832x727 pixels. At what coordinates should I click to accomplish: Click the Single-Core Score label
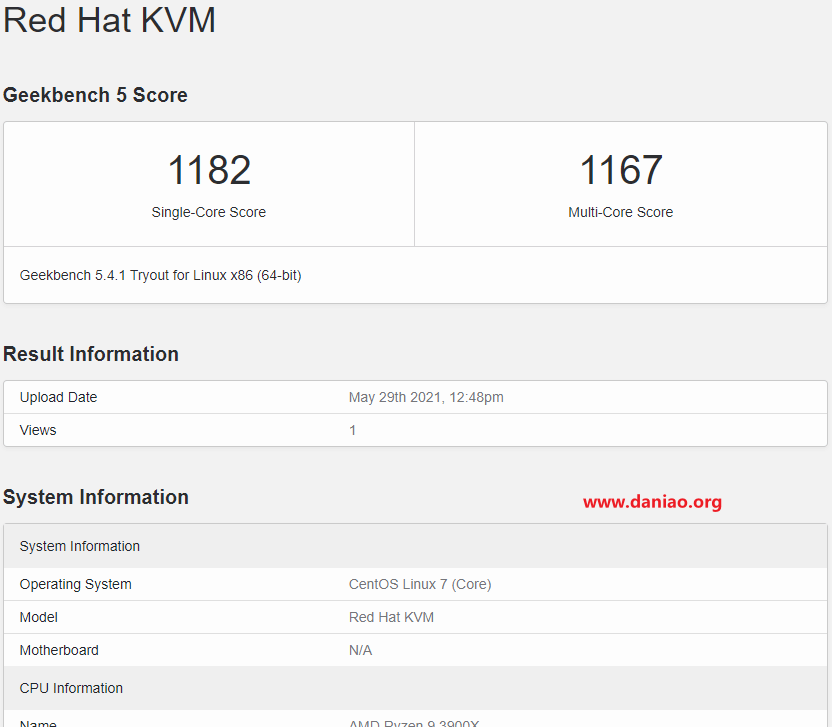[209, 212]
